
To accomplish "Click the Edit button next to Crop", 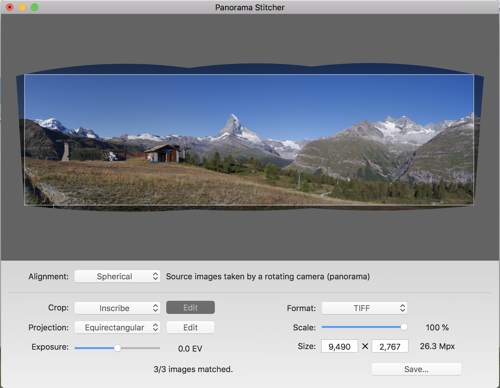I will (190, 307).
